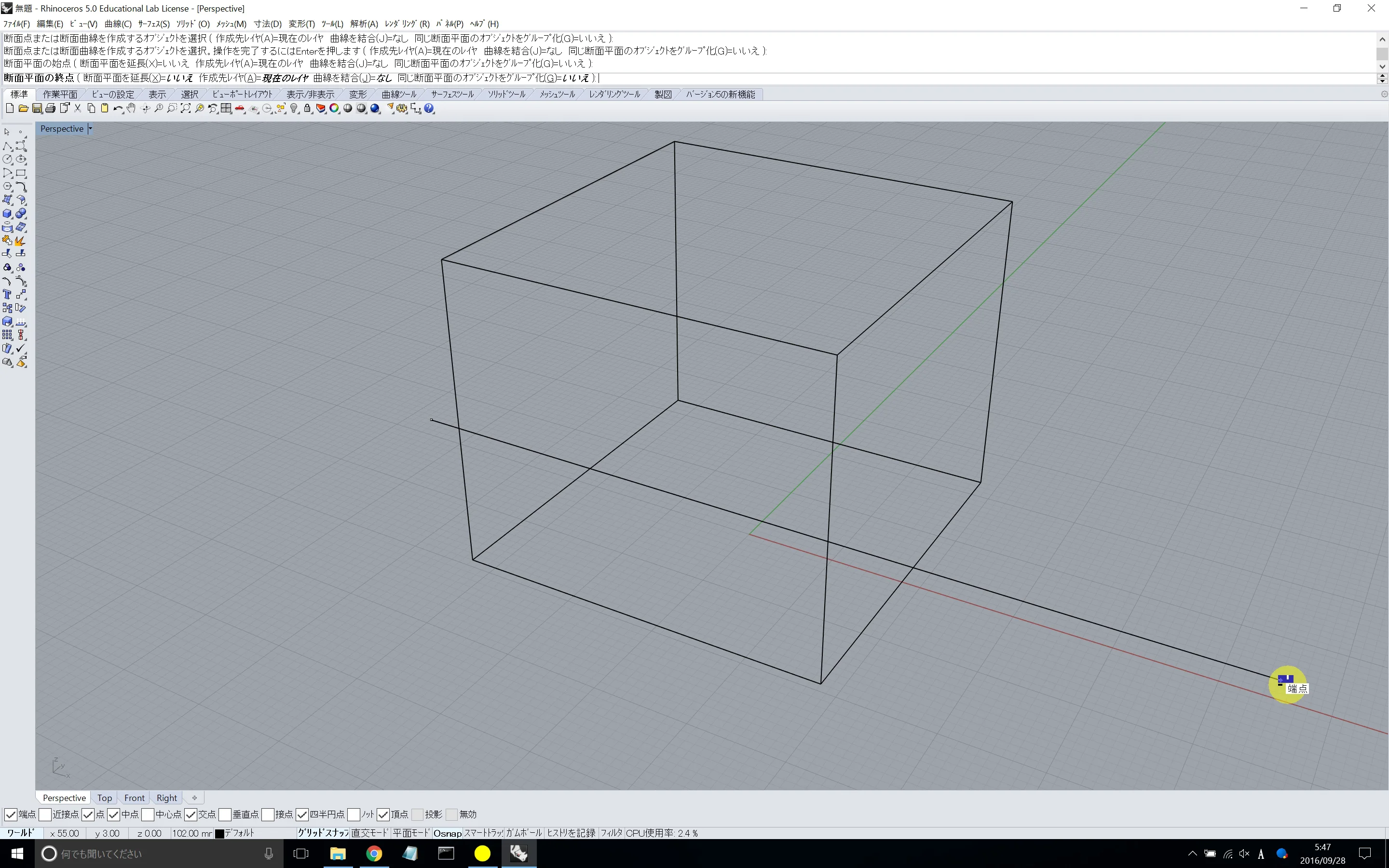Open File Explorer from the Windows taskbar
Image resolution: width=1389 pixels, height=868 pixels.
(x=338, y=854)
